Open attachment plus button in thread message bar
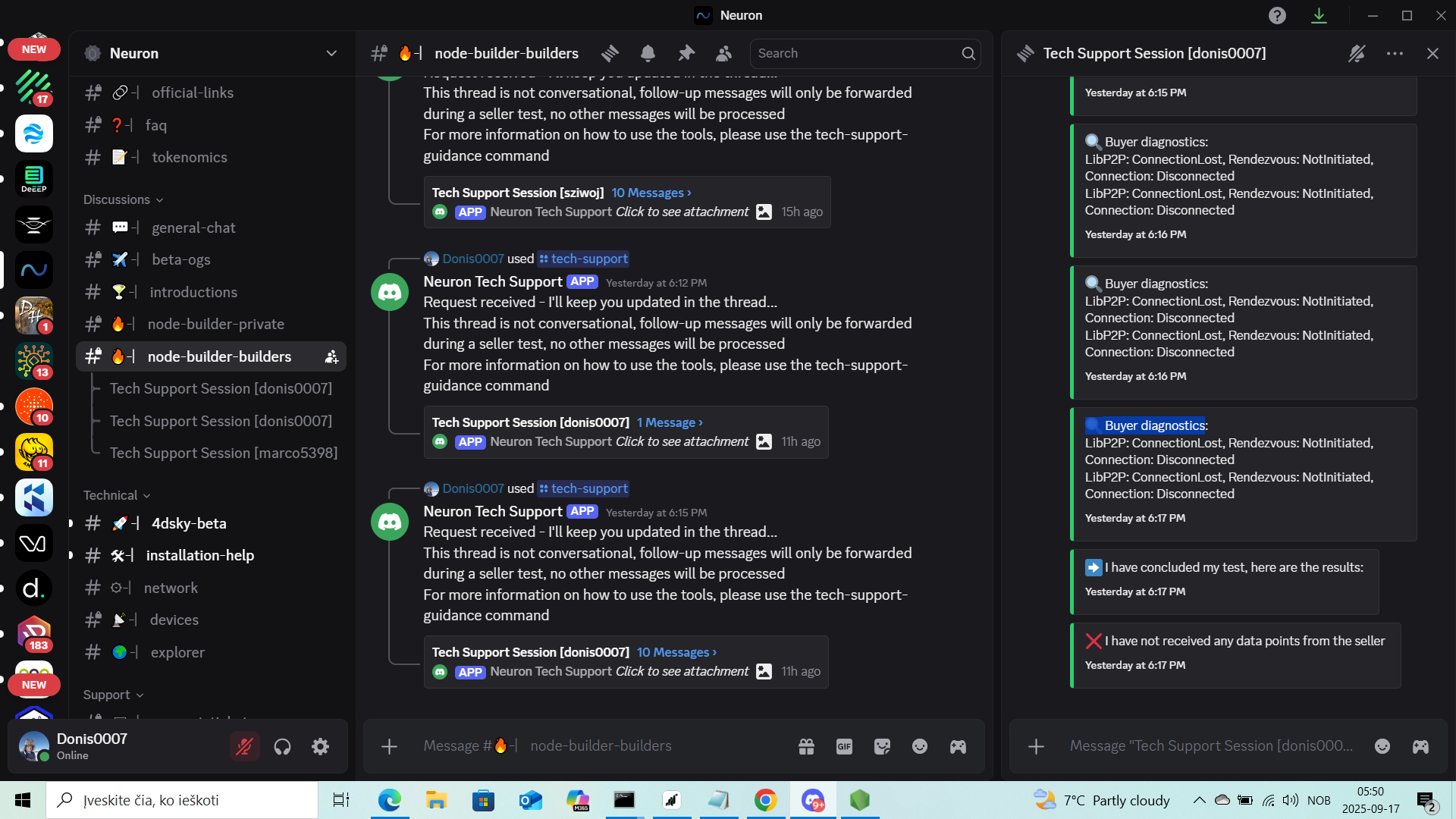The width and height of the screenshot is (1456, 819). coord(1036,746)
